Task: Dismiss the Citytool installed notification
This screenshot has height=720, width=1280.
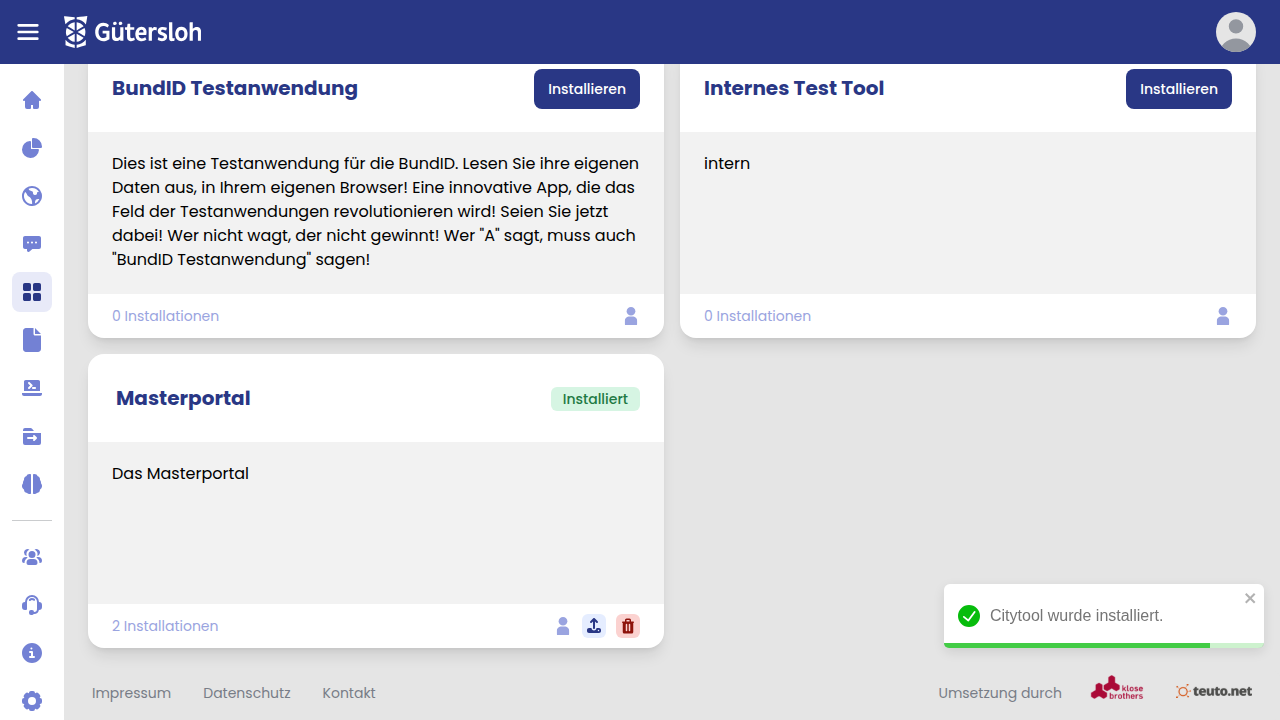Action: (x=1250, y=598)
